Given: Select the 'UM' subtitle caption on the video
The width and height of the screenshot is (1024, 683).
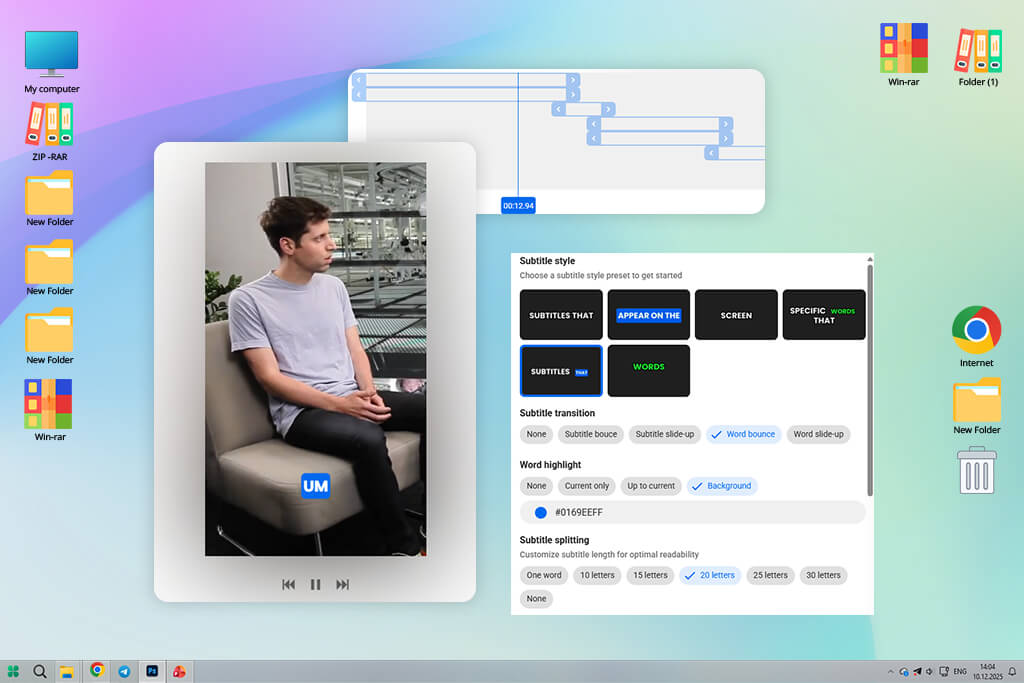Looking at the screenshot, I should 315,486.
